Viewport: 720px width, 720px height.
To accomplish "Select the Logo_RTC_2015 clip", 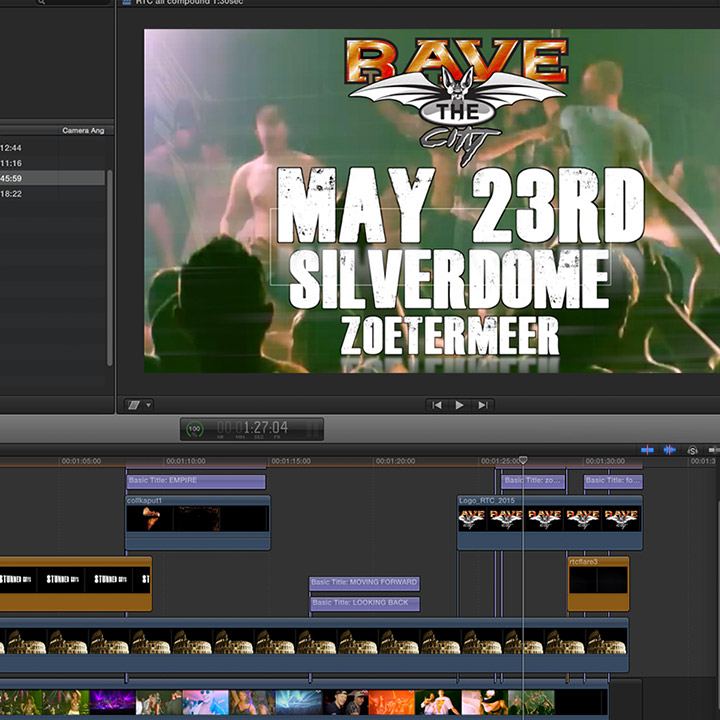I will click(550, 523).
